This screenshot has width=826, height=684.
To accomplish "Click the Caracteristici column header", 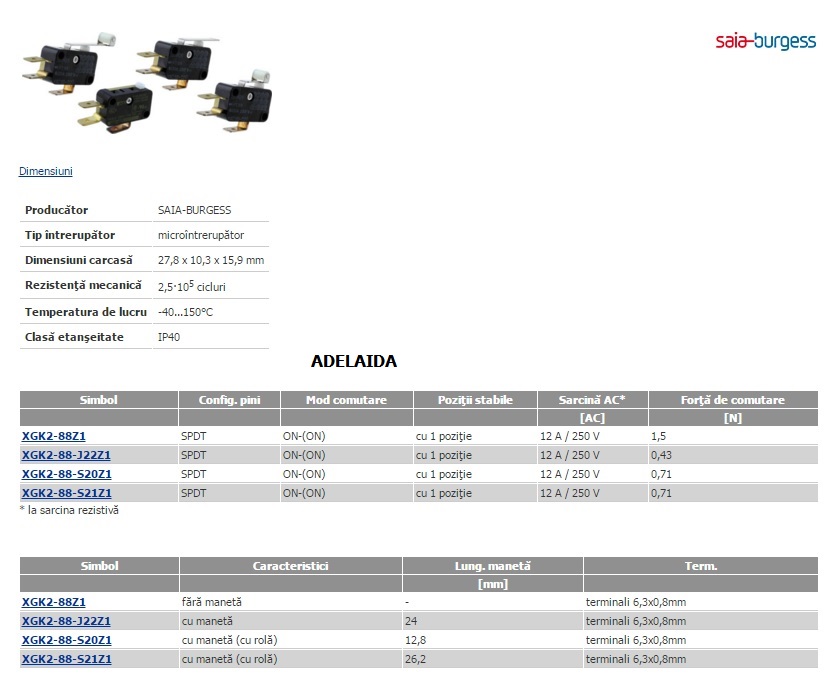I will tap(290, 566).
